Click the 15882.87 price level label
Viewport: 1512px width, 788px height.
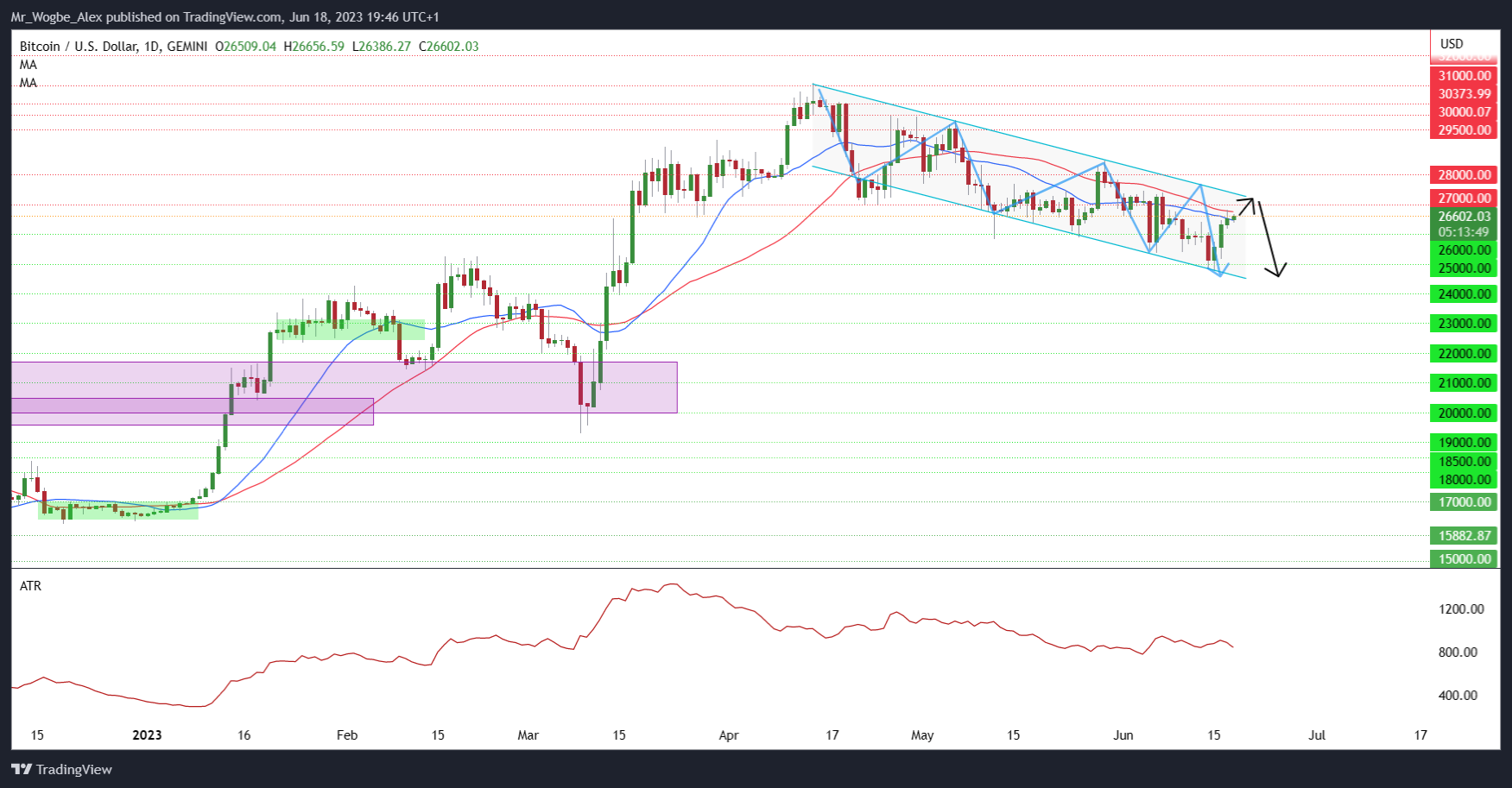[1464, 536]
